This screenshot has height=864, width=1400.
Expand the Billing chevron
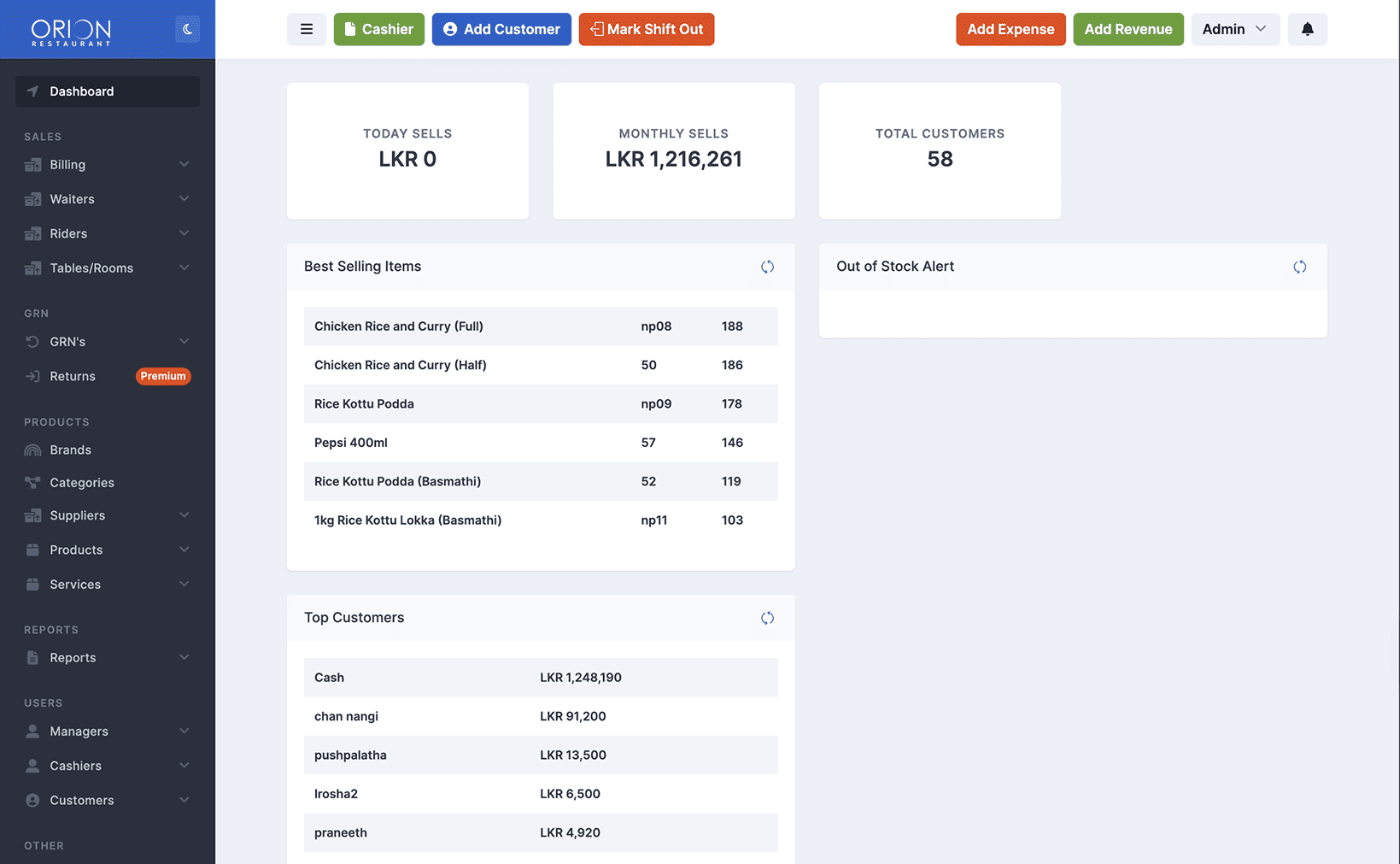[x=184, y=164]
